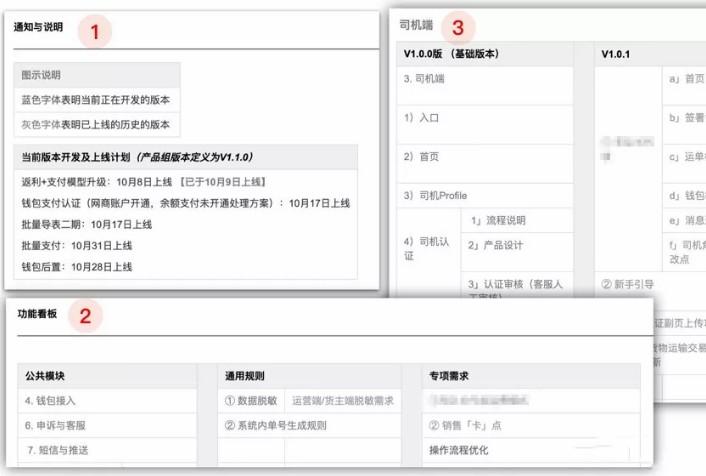
Task: Click the 操作流程优化 row
Action: point(531,450)
